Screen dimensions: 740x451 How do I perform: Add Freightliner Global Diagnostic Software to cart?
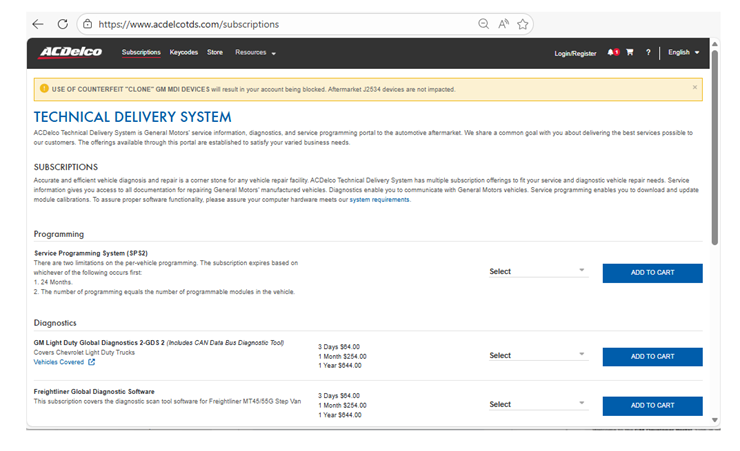pyautogui.click(x=652, y=406)
